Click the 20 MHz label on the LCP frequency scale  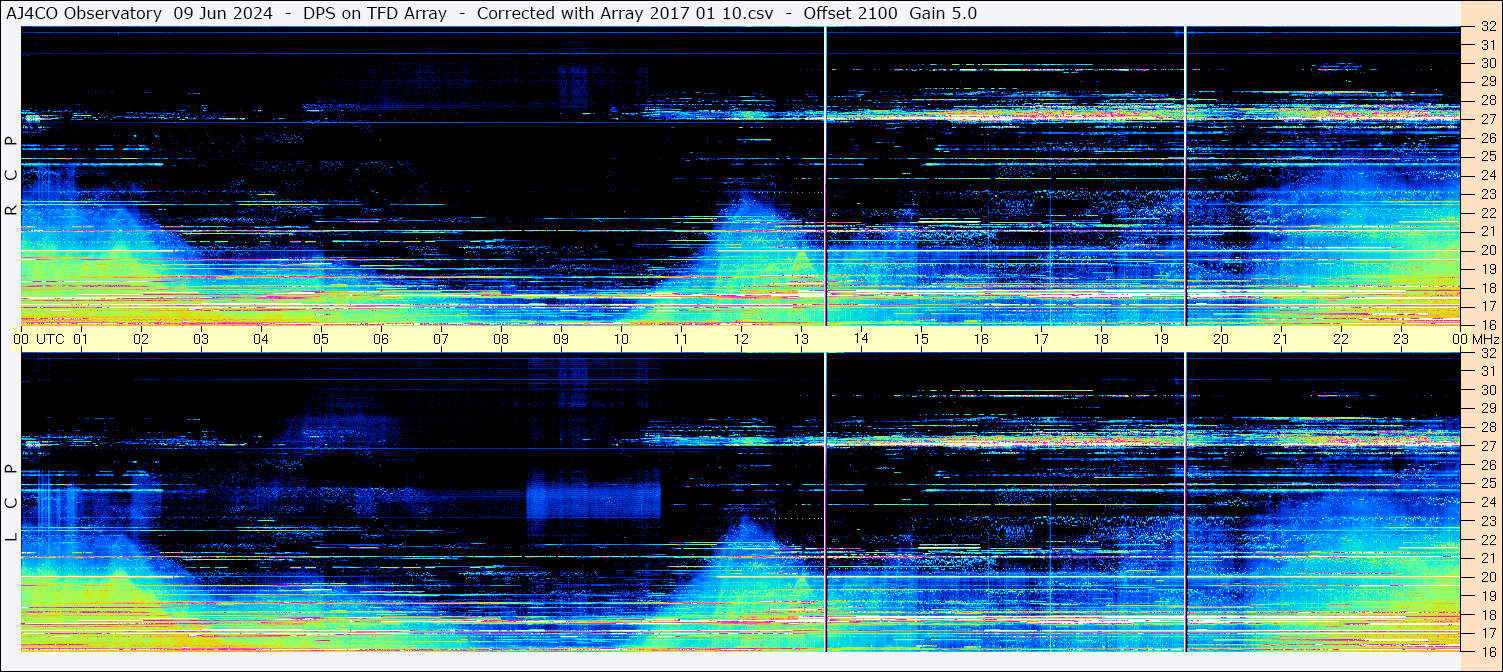[1487, 577]
